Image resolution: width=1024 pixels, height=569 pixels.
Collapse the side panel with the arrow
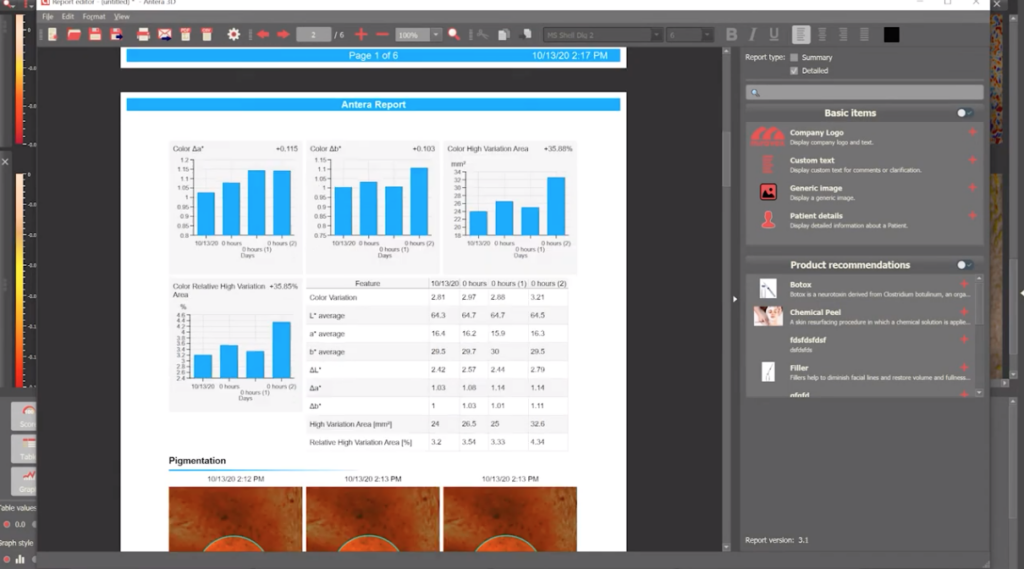click(x=735, y=299)
